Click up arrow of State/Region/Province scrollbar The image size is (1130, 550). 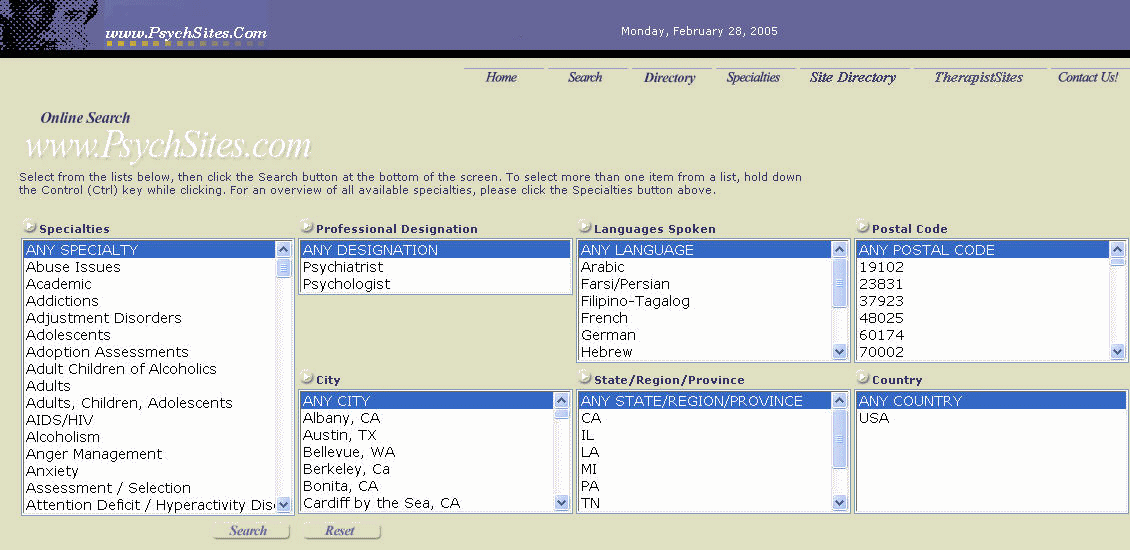click(840, 401)
